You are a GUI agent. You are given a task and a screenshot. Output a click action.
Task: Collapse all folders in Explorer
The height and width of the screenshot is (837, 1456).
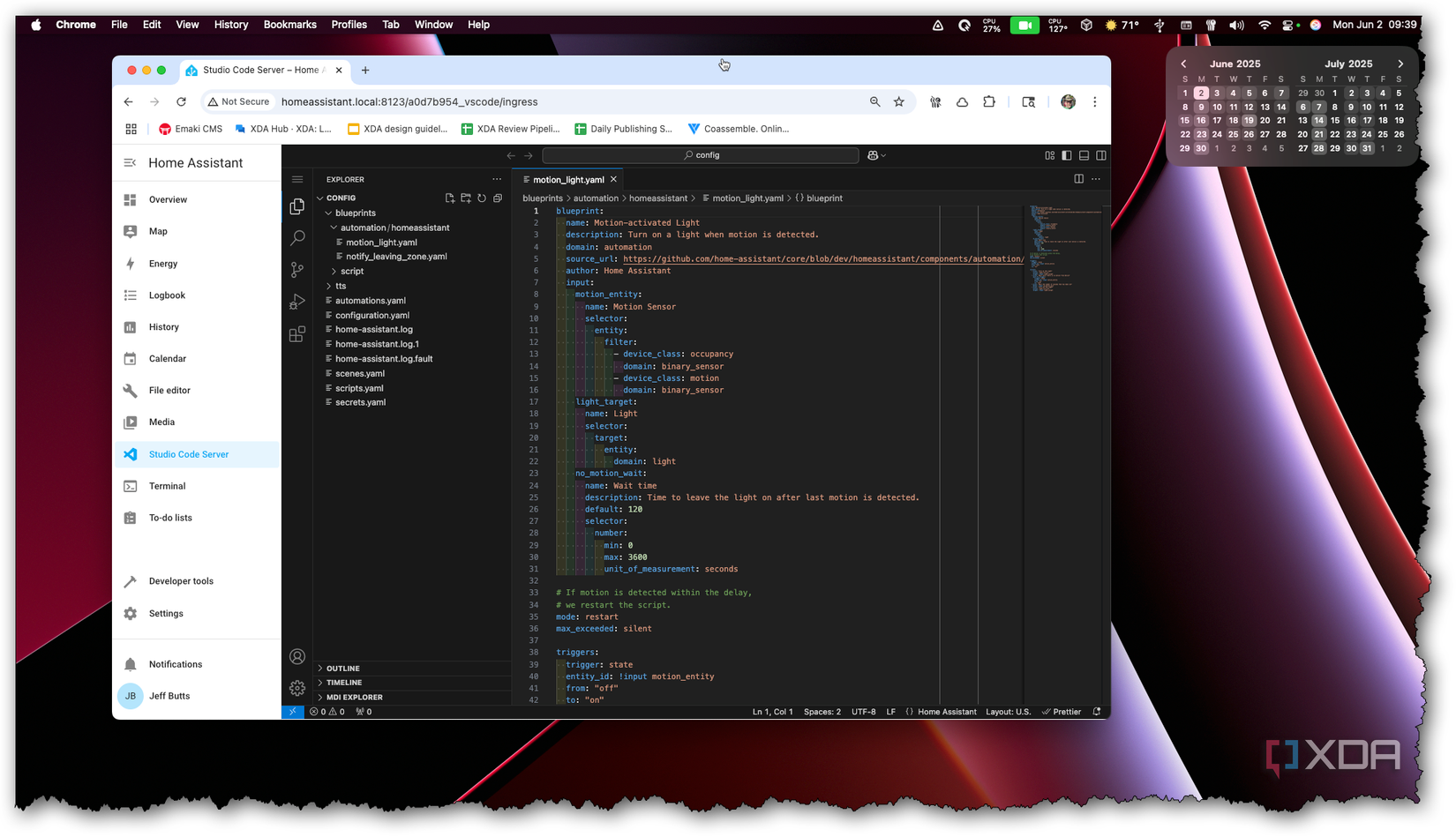coord(498,198)
